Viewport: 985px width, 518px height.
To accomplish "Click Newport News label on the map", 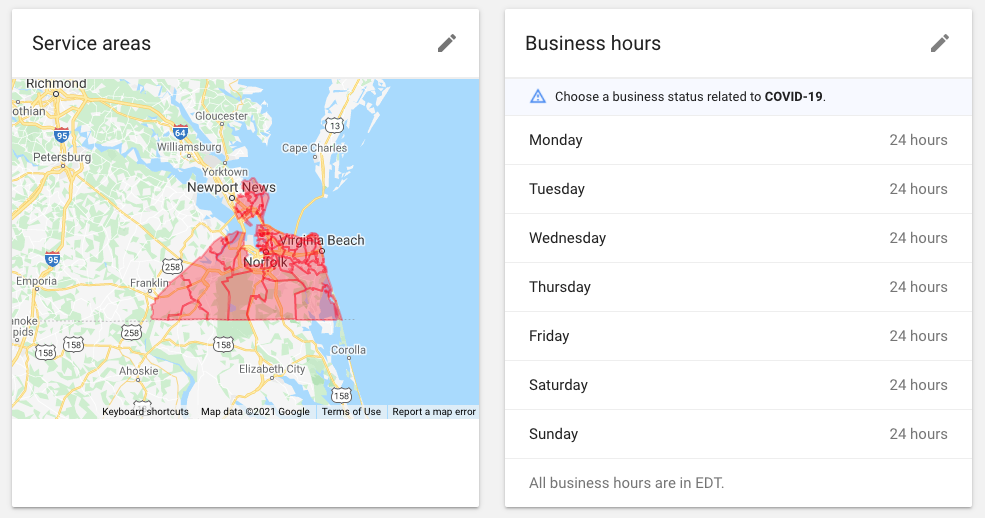I will coord(231,187).
